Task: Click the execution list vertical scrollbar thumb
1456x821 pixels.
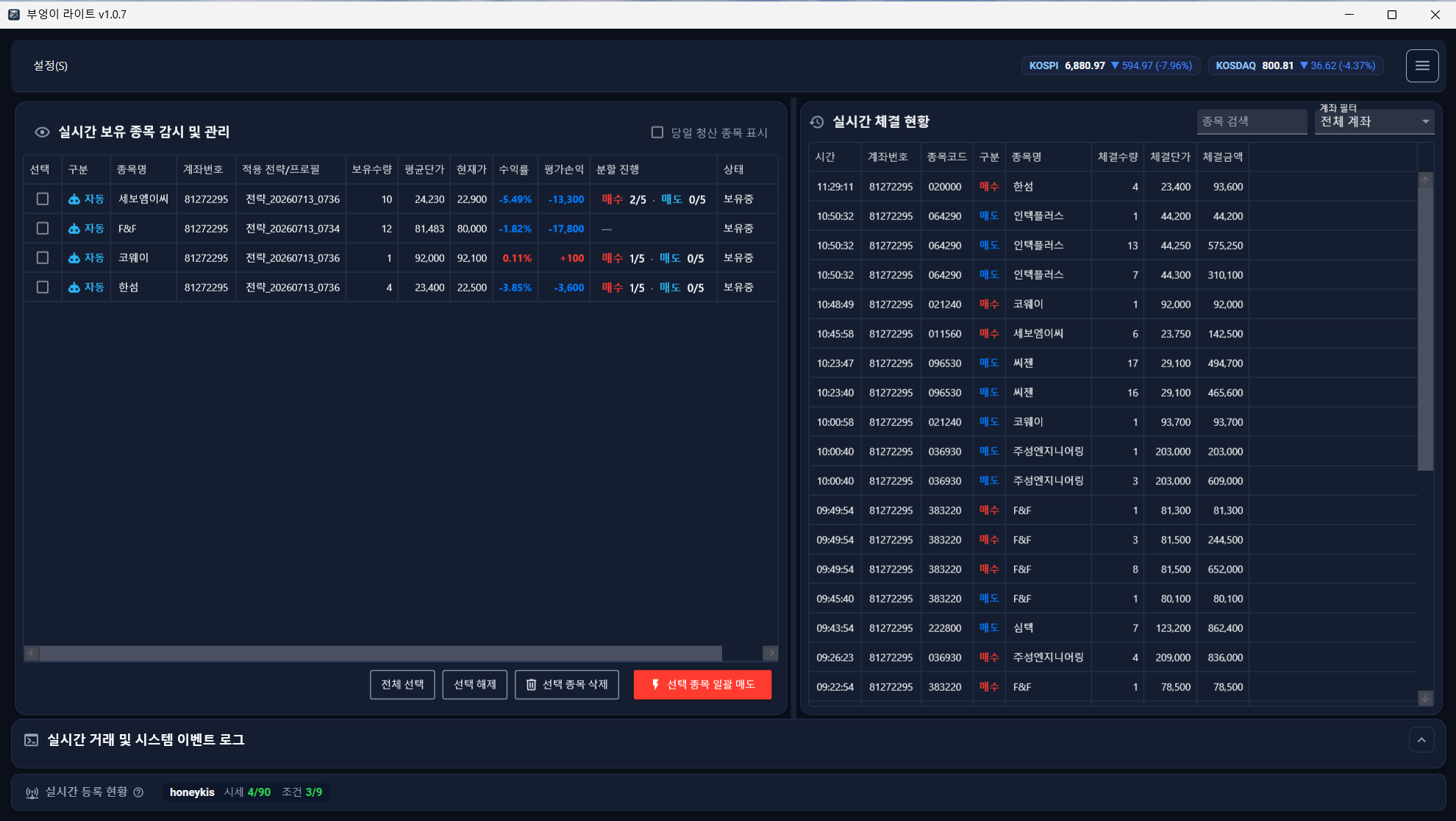Action: tap(1425, 328)
